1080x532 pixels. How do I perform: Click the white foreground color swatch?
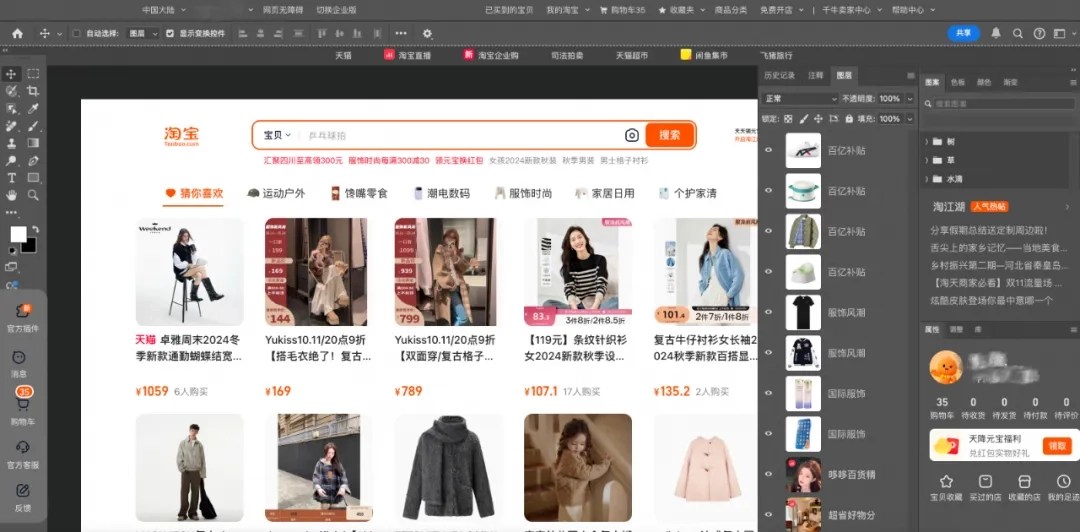pos(18,234)
